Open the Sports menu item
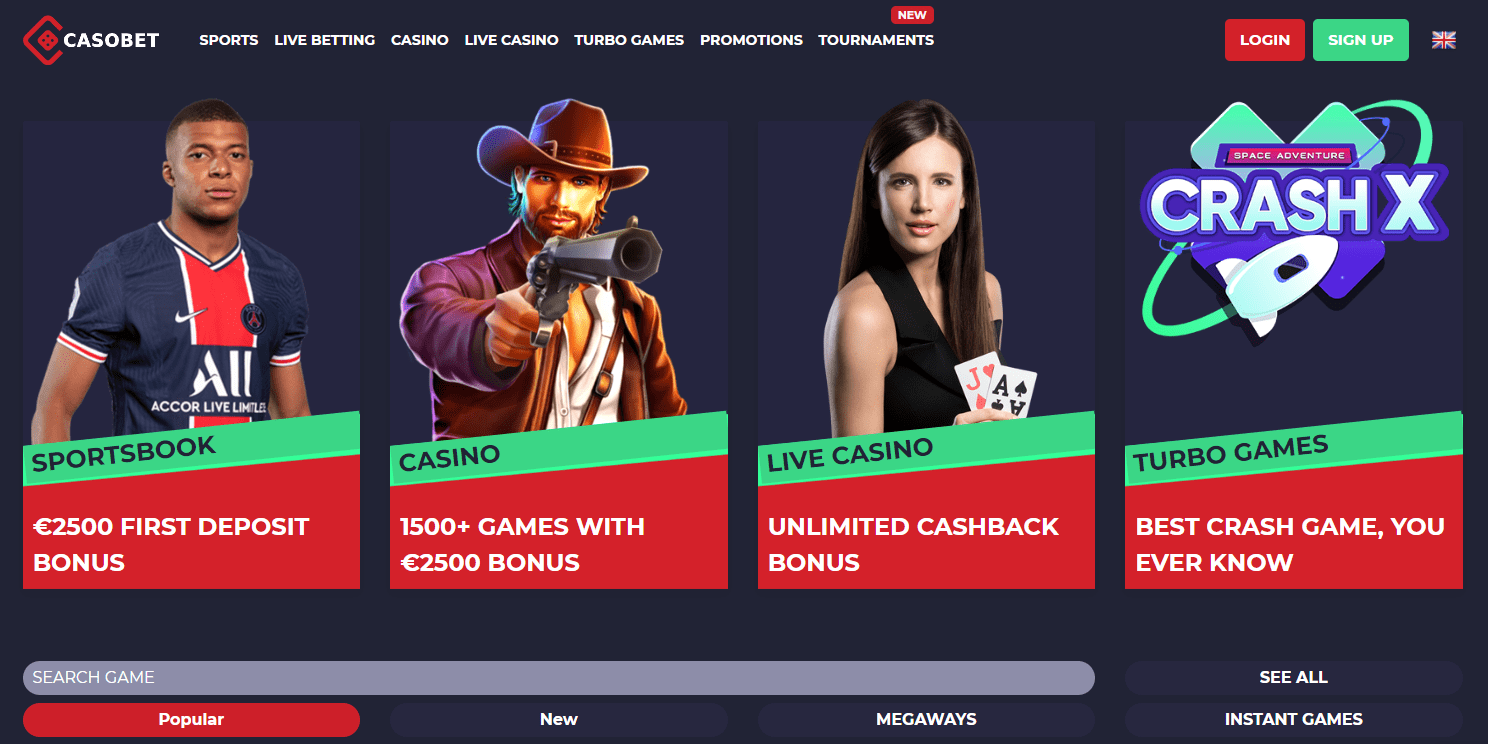Screen dimensions: 1488x744 pyautogui.click(x=229, y=40)
